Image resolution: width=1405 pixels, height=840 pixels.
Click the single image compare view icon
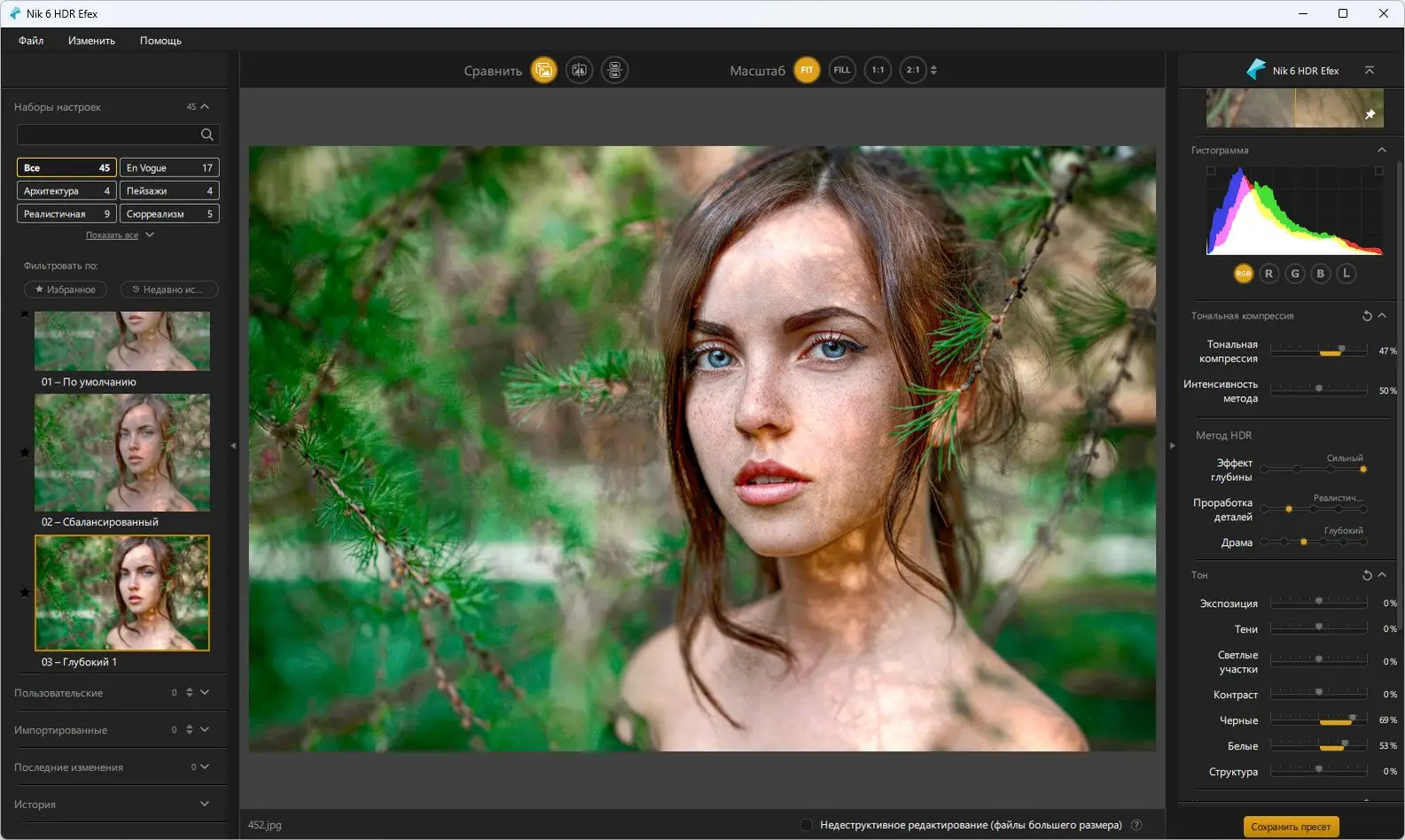click(x=543, y=70)
